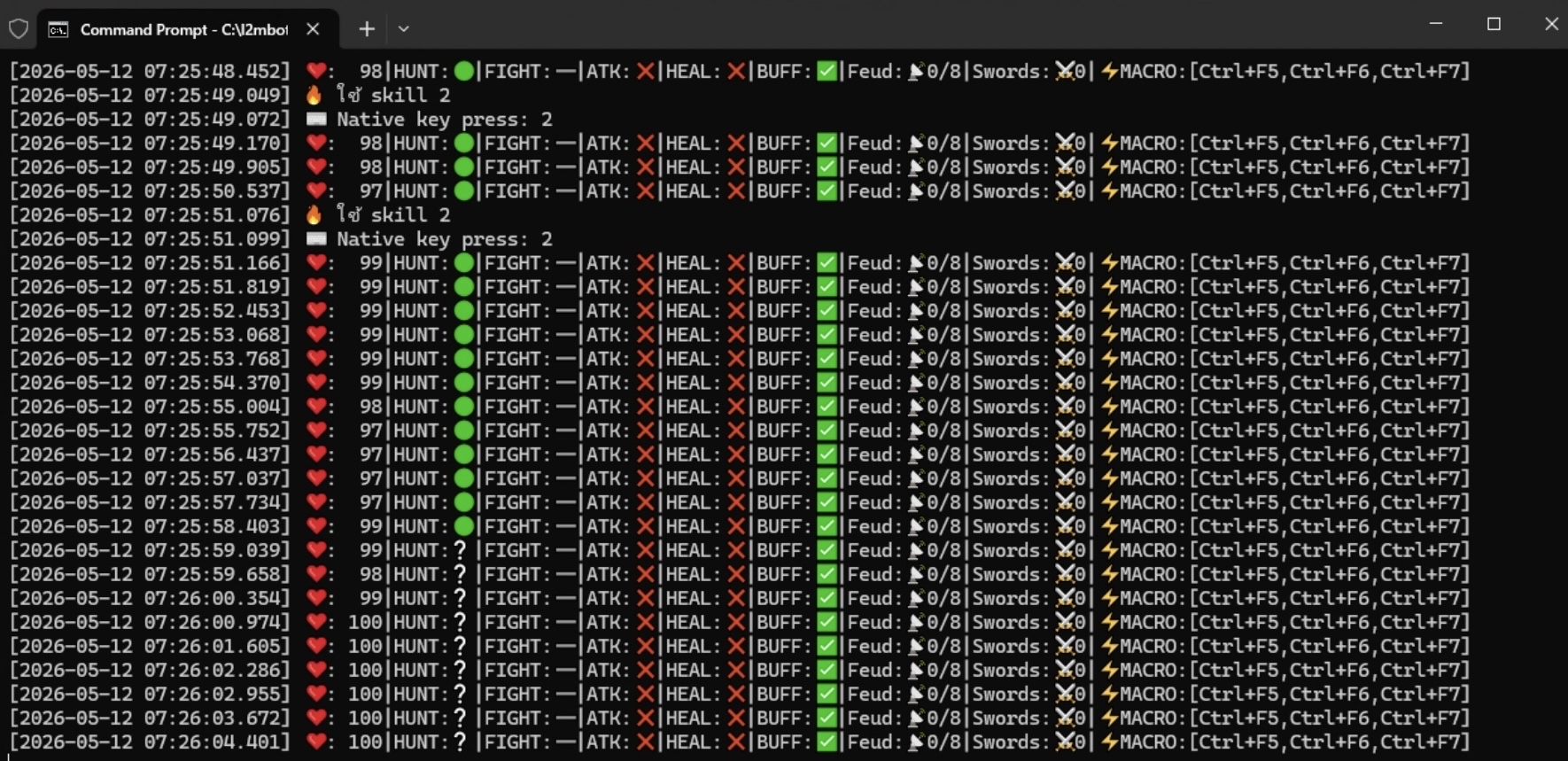This screenshot has height=761, width=1568.
Task: Click the lightning MACRO icon at 07:25:57.037
Action: pyautogui.click(x=1109, y=478)
